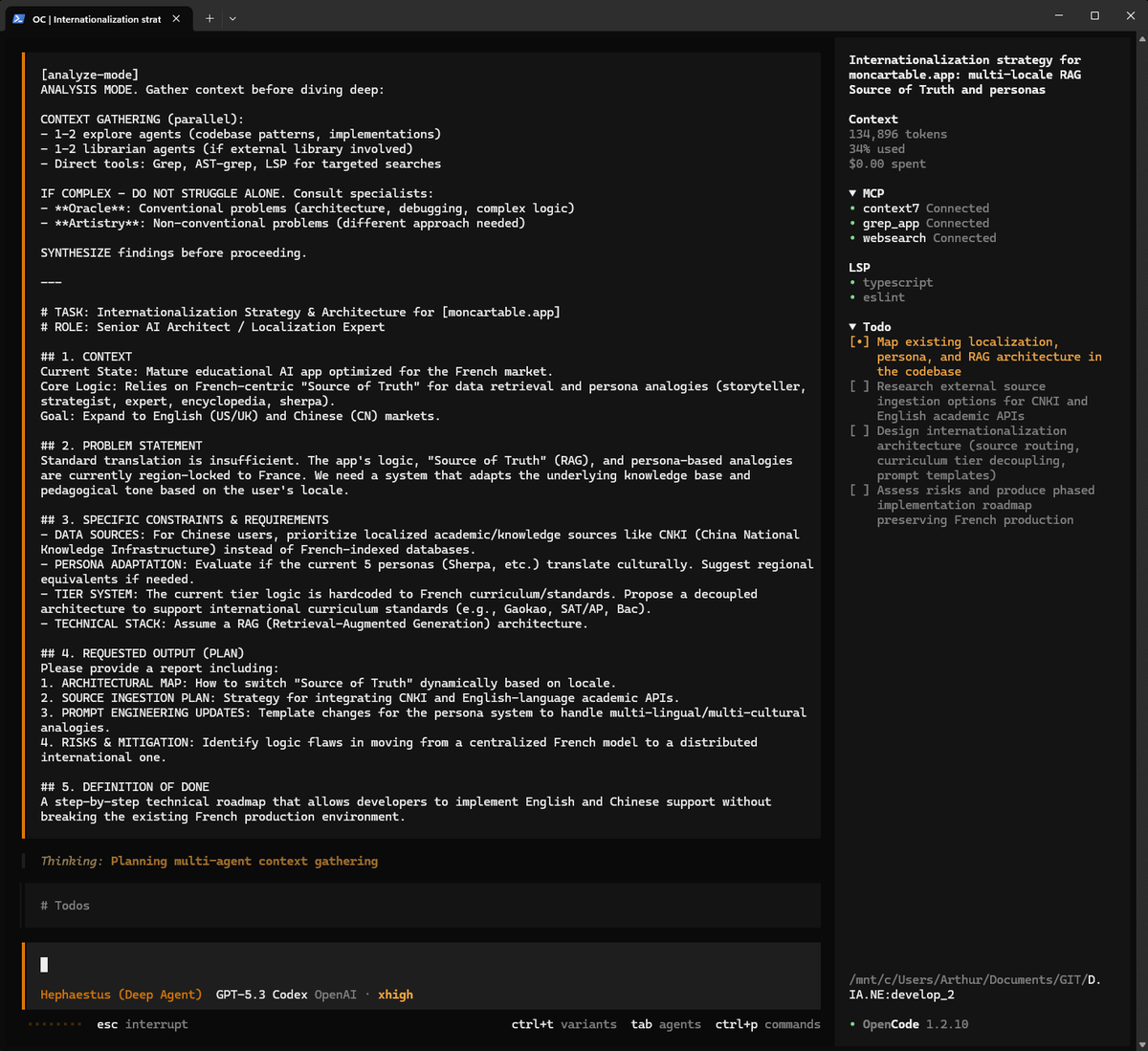Click the # TASK: Internationalization Strategy line
Screen dimensions: 1148x1051
pyautogui.click(x=300, y=312)
